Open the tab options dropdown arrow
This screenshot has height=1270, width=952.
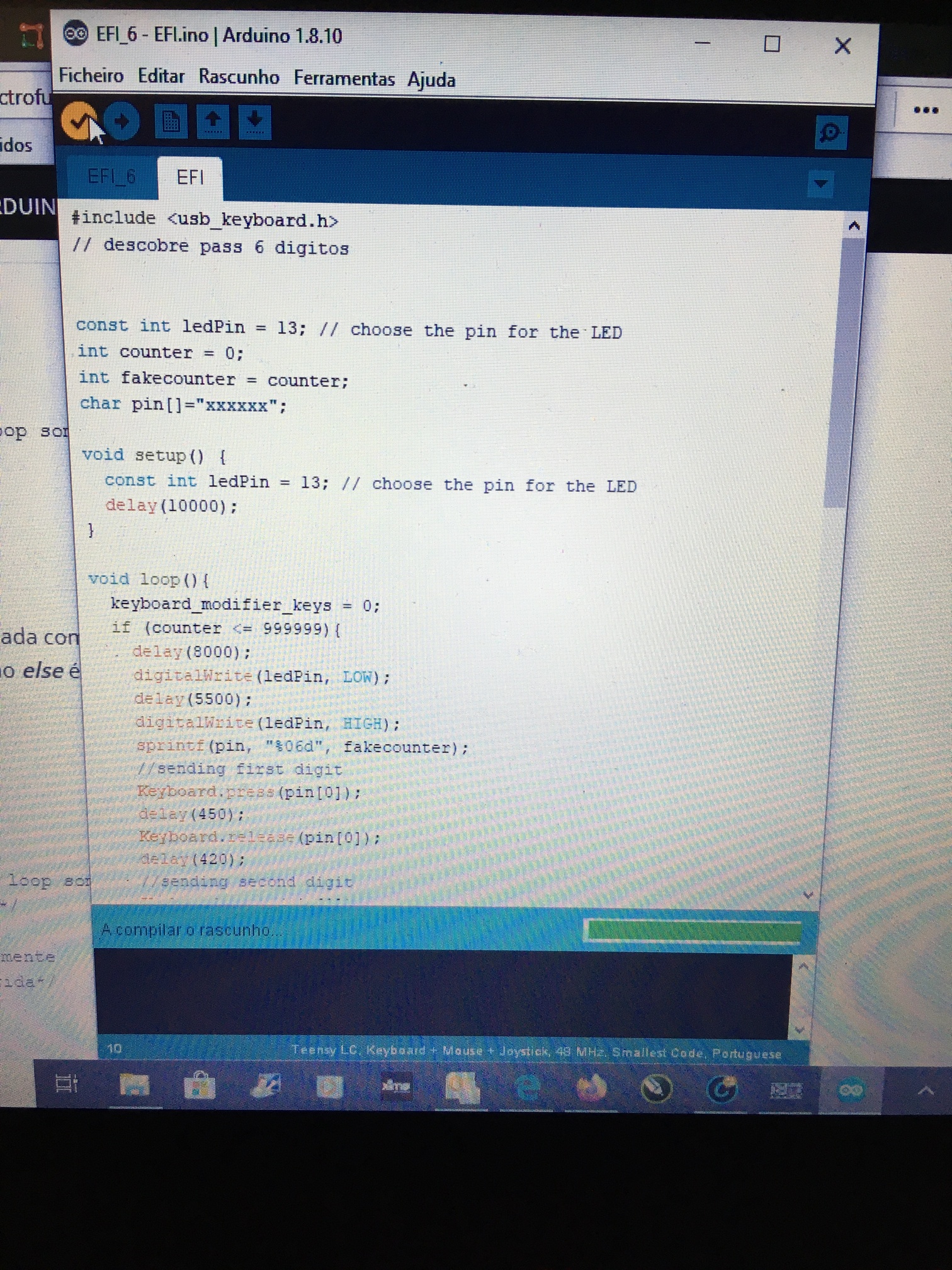pos(820,184)
